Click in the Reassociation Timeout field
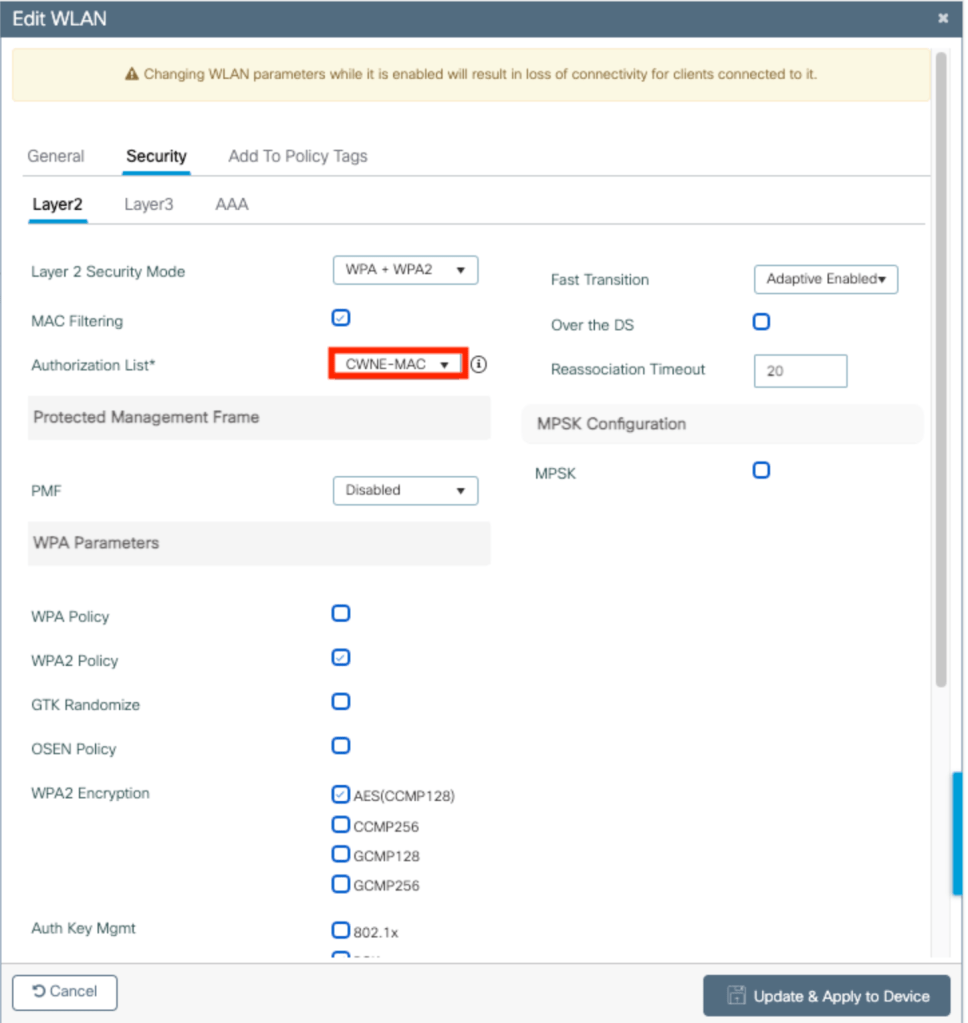This screenshot has height=1023, width=968. 800,371
